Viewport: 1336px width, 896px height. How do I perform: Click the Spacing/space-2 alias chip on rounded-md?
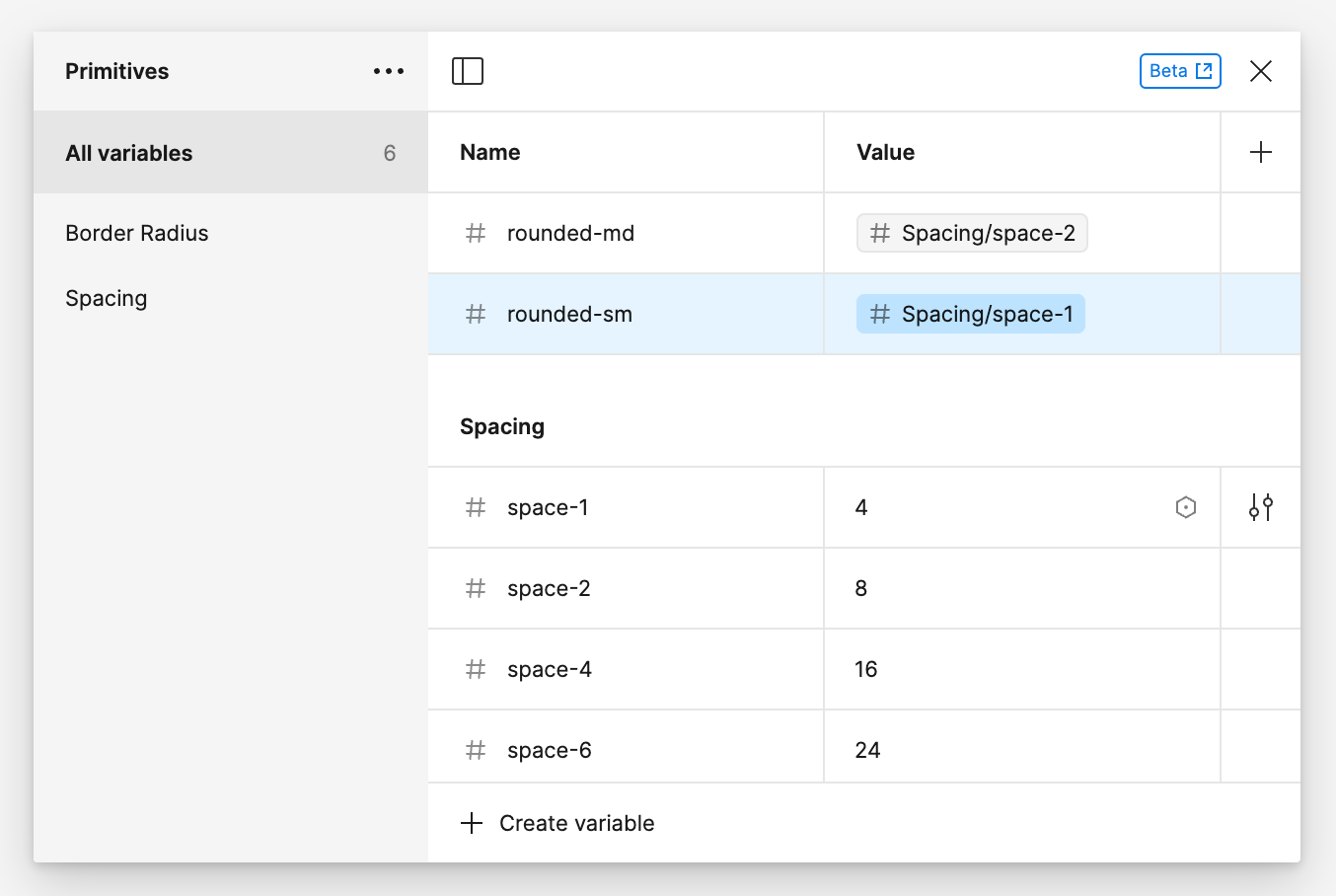click(971, 233)
